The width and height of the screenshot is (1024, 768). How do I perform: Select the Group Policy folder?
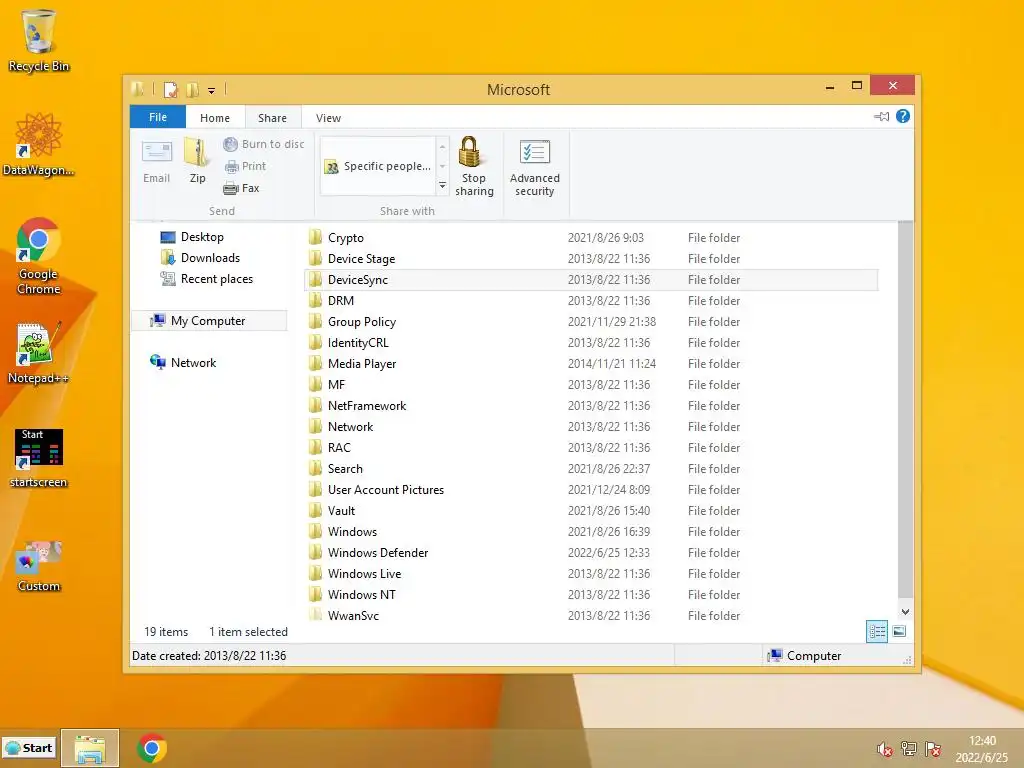pos(591,321)
